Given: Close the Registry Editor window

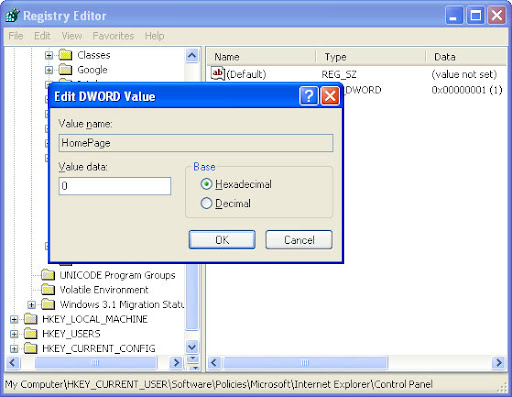Looking at the screenshot, I should (497, 15).
